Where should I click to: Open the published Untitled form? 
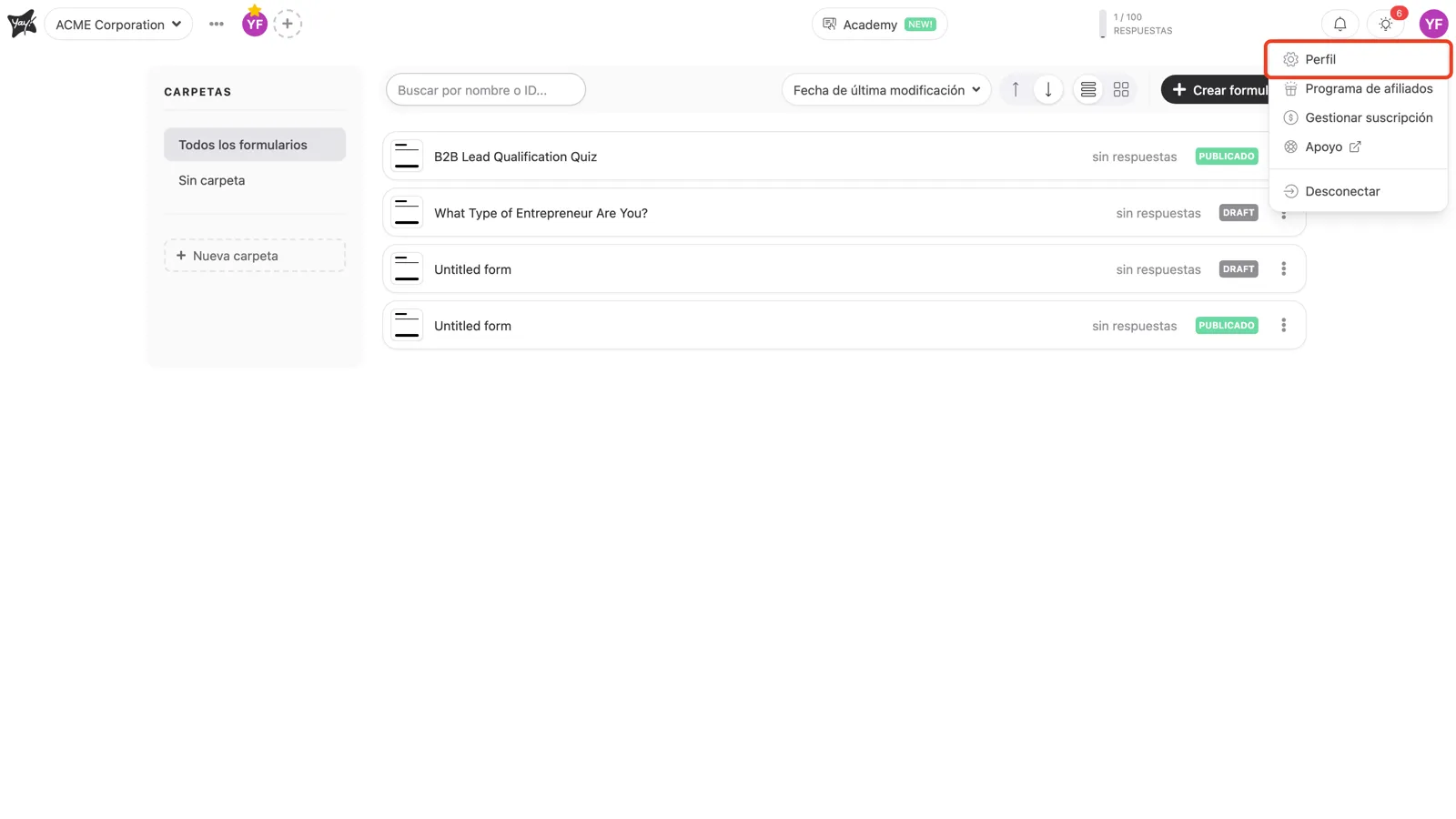(x=472, y=326)
